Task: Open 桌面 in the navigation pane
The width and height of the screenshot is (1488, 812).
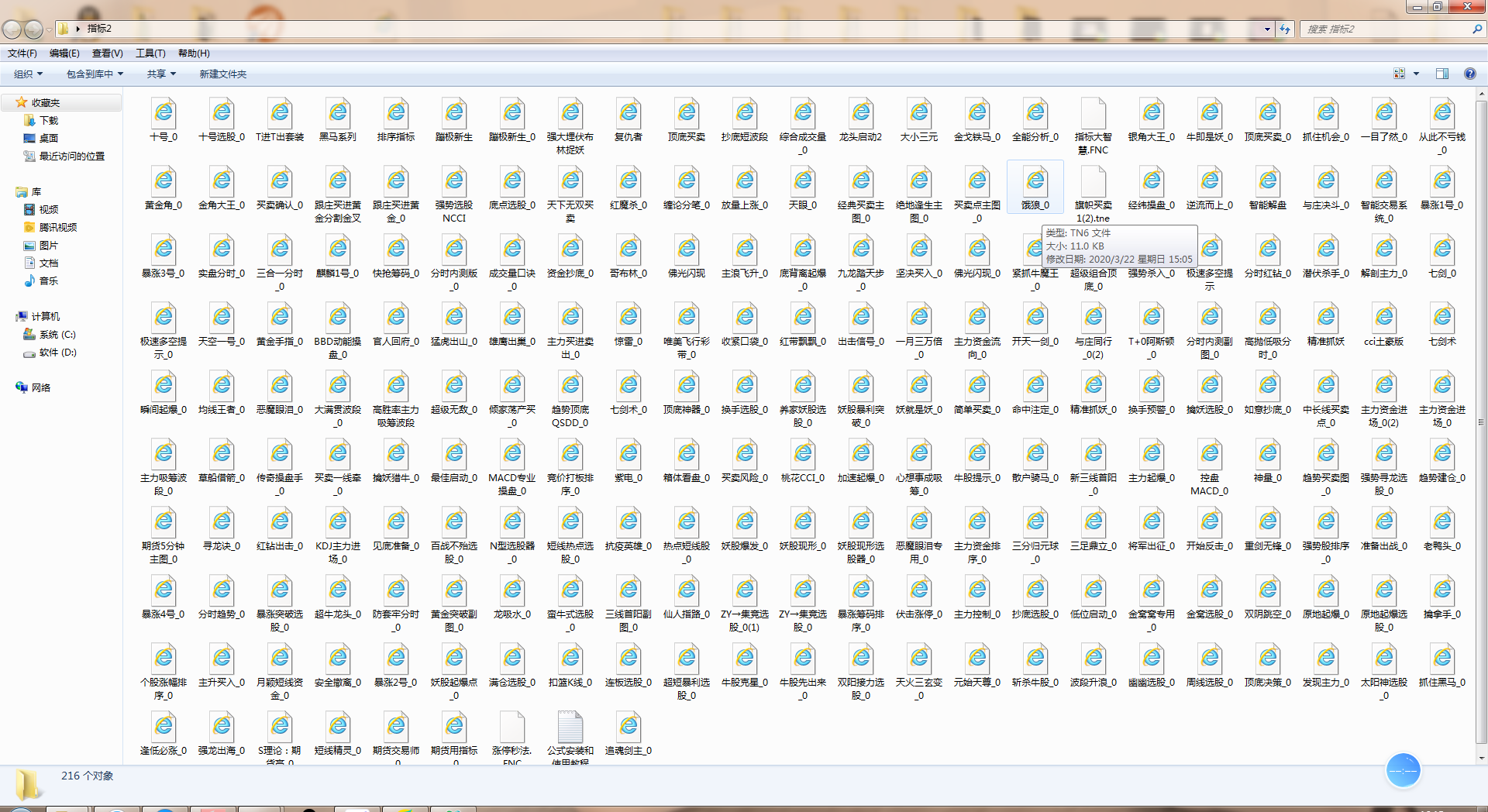Action: [x=49, y=138]
